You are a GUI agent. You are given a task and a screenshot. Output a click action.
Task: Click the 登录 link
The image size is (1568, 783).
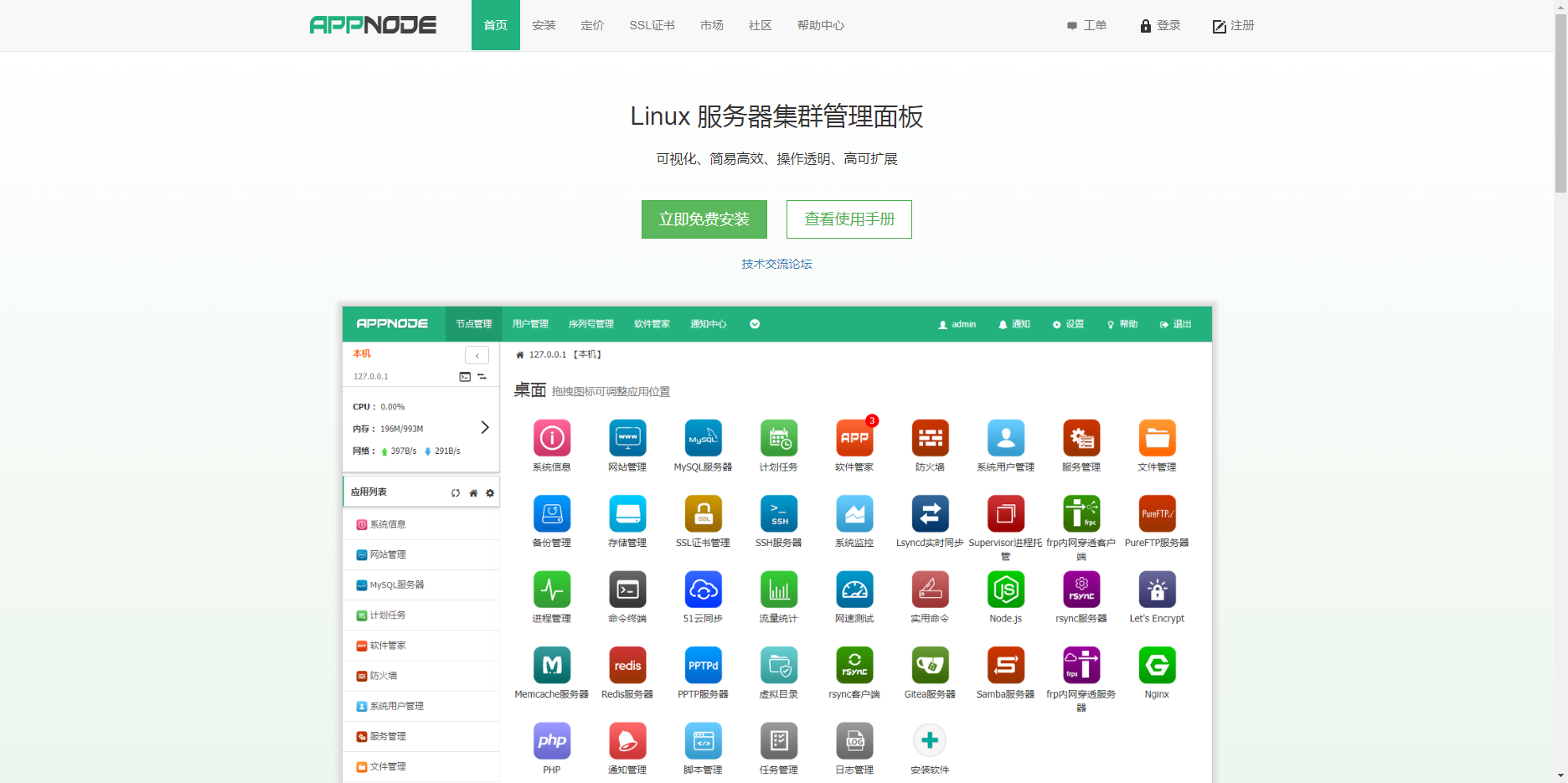click(1161, 26)
